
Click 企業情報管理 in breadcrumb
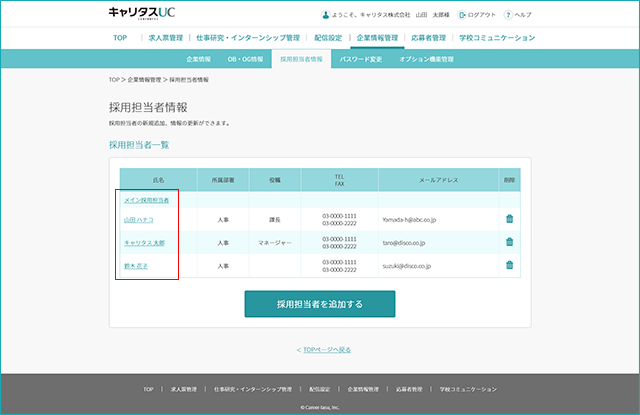144,80
